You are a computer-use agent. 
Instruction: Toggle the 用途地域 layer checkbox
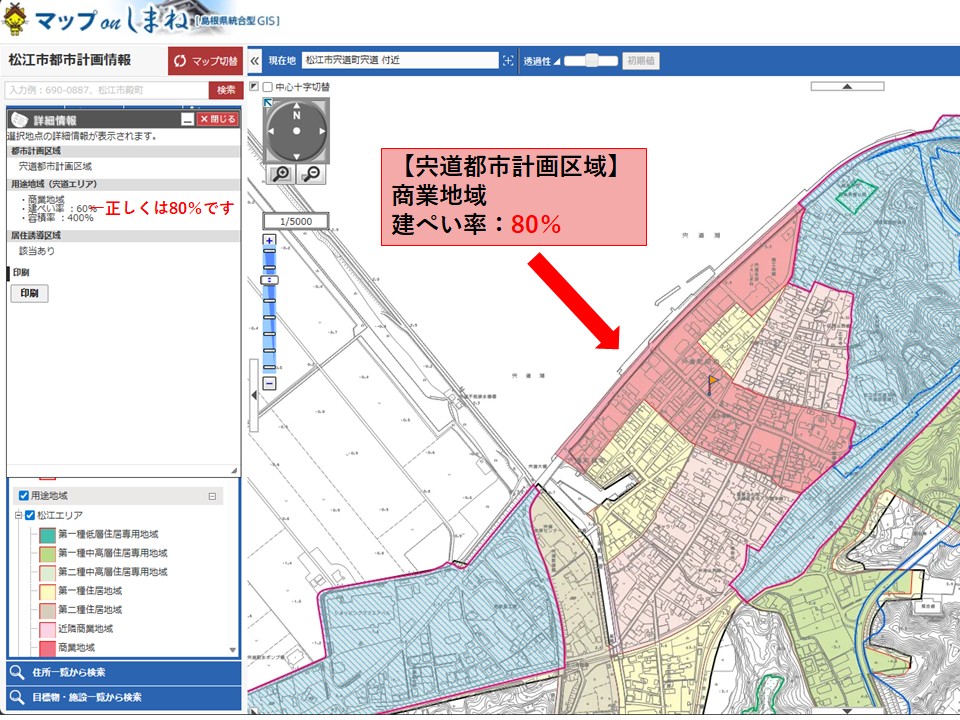click(24, 495)
